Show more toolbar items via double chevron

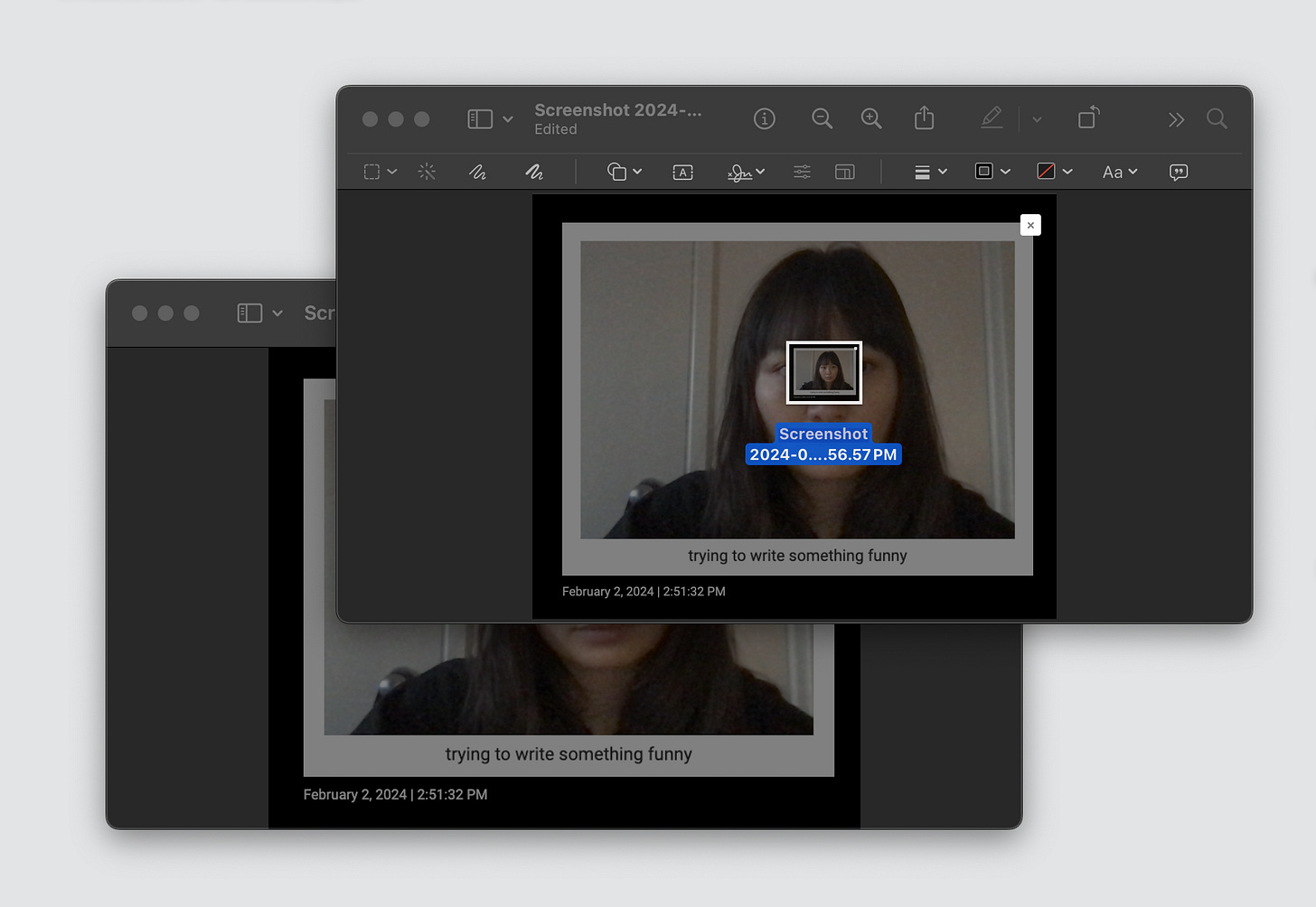pos(1175,119)
